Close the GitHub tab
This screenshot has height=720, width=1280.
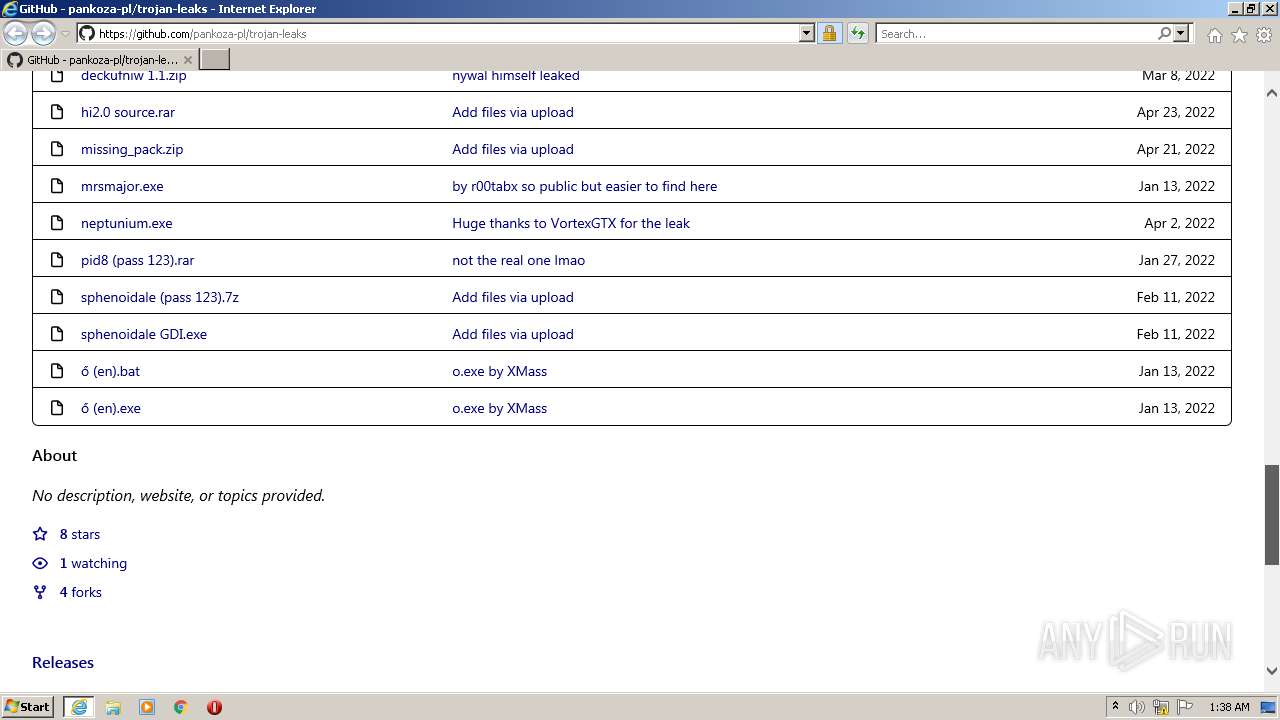pos(187,60)
